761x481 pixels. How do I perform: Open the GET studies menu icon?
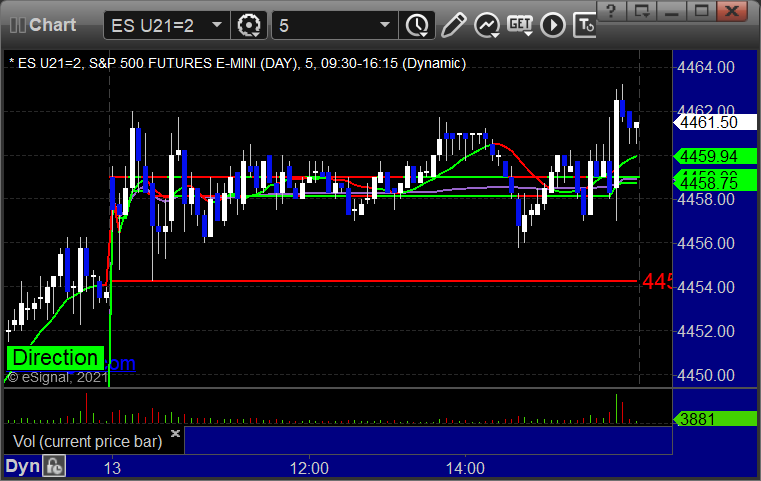[x=520, y=25]
